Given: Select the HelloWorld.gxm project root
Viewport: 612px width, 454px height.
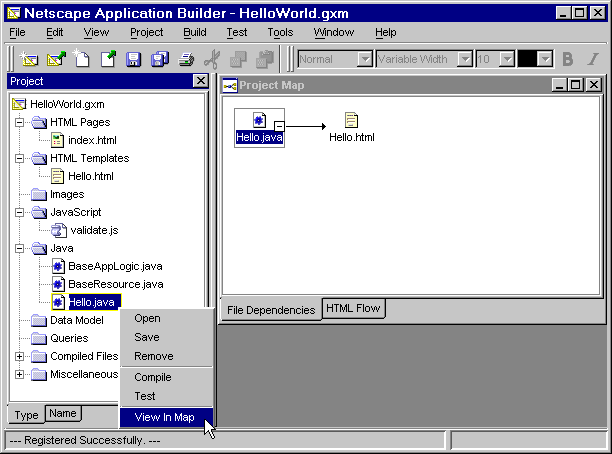Looking at the screenshot, I should point(67,105).
